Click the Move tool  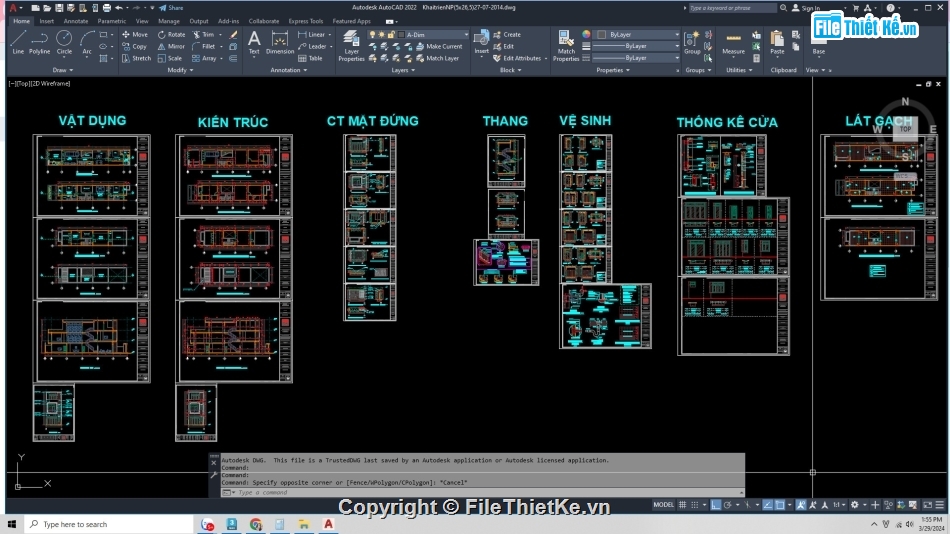(135, 35)
